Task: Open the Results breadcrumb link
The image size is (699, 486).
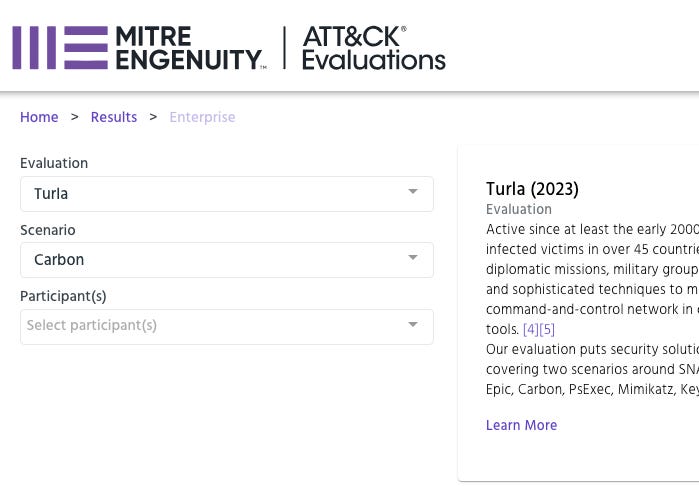Action: [114, 117]
